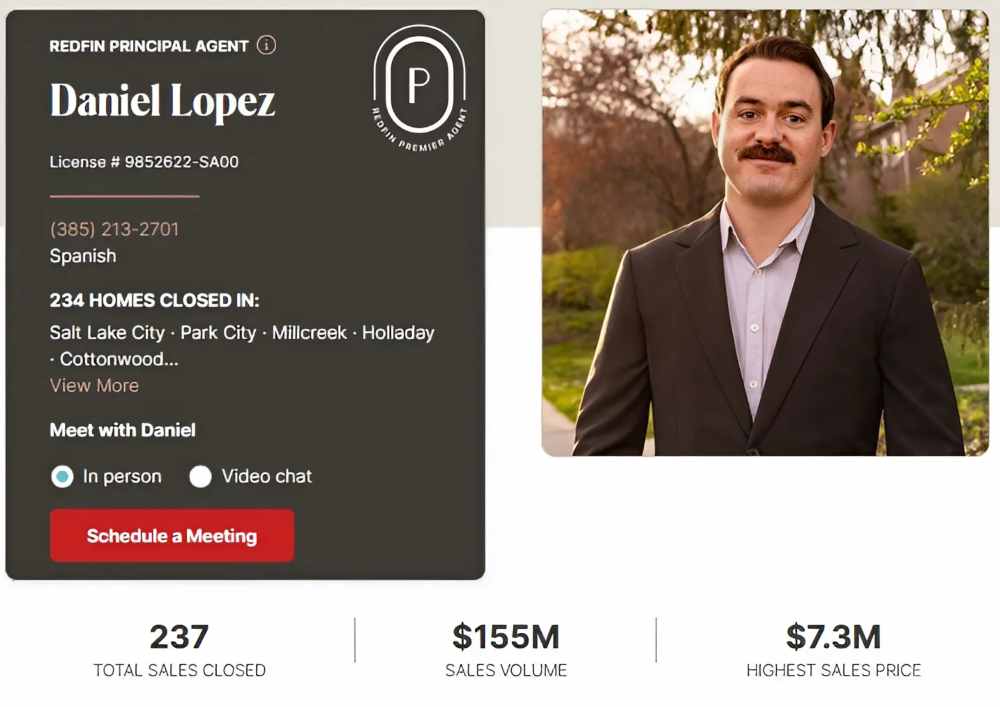Screen dimensions: 1000x707
Task: Choose Video chat meeting option
Action: click(201, 477)
